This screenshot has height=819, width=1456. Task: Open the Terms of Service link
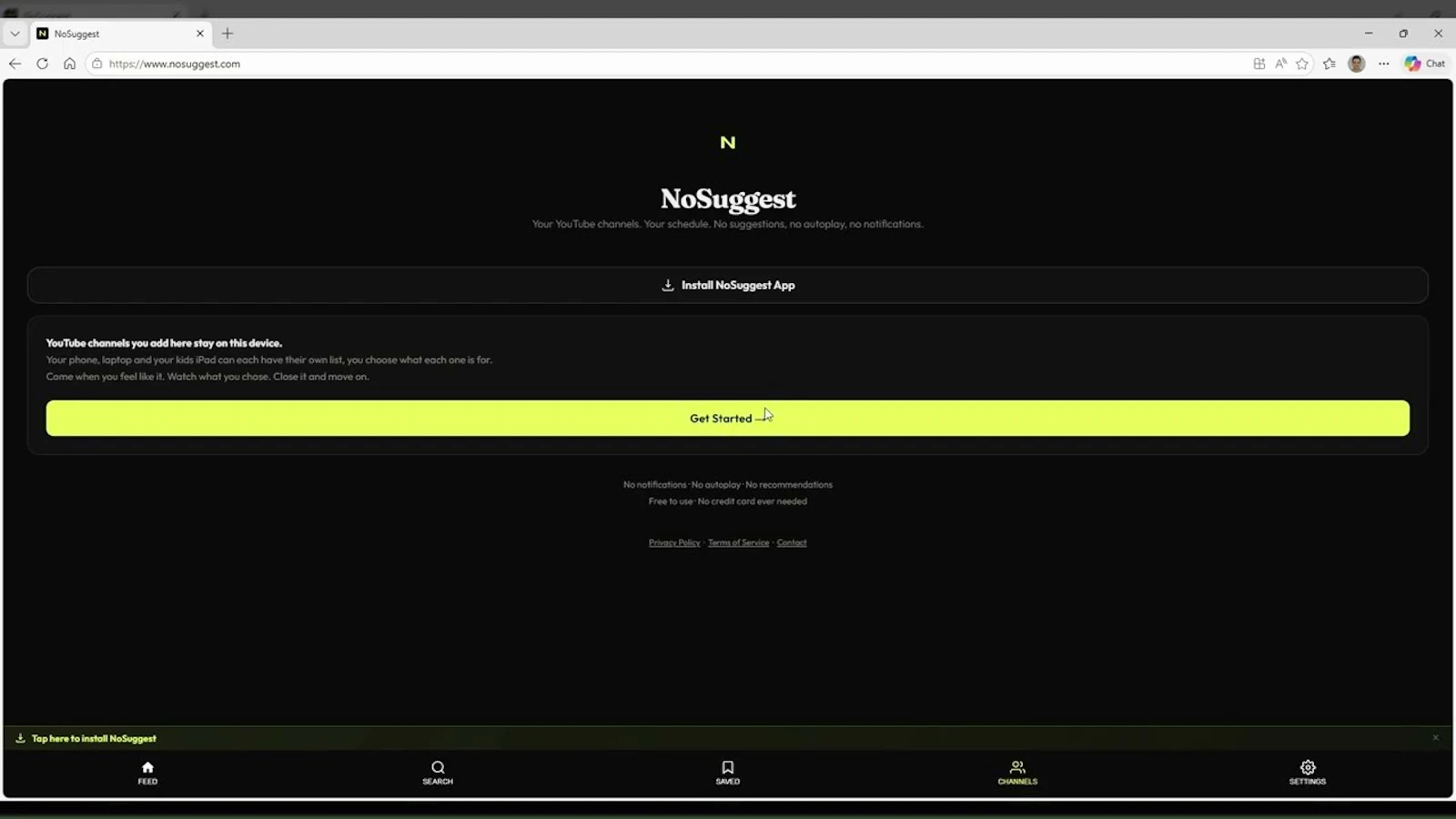point(738,542)
